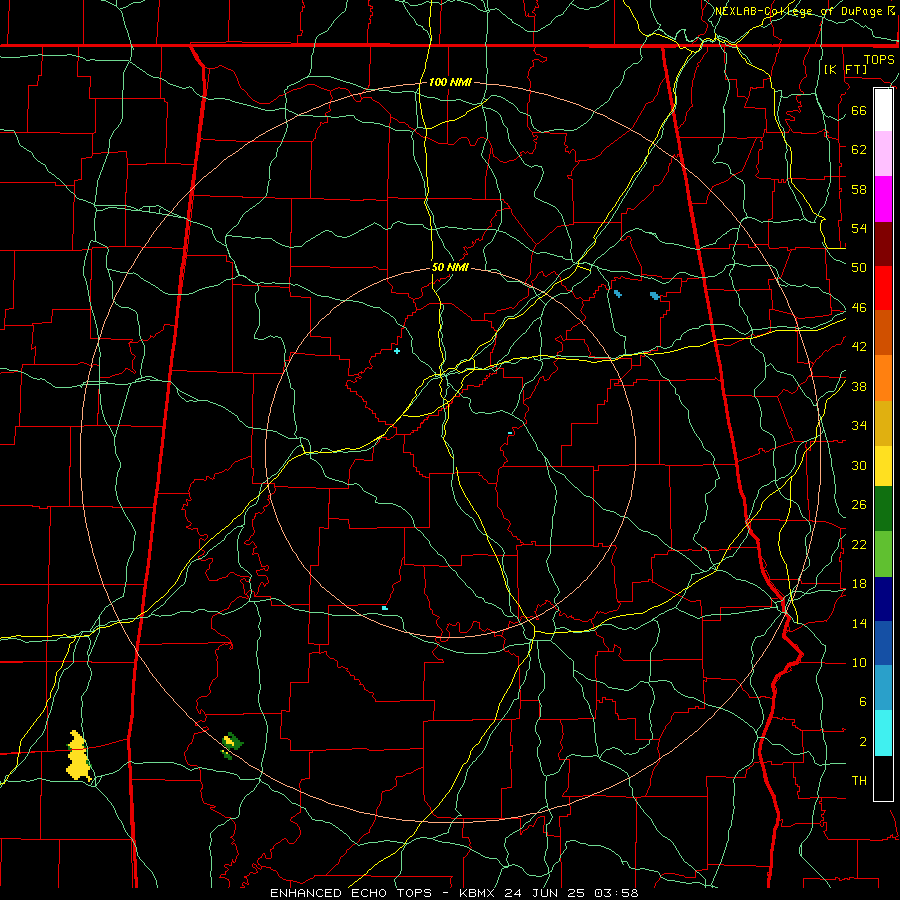The width and height of the screenshot is (900, 900).
Task: Click the bright orange legend swatch
Action: pos(883,377)
